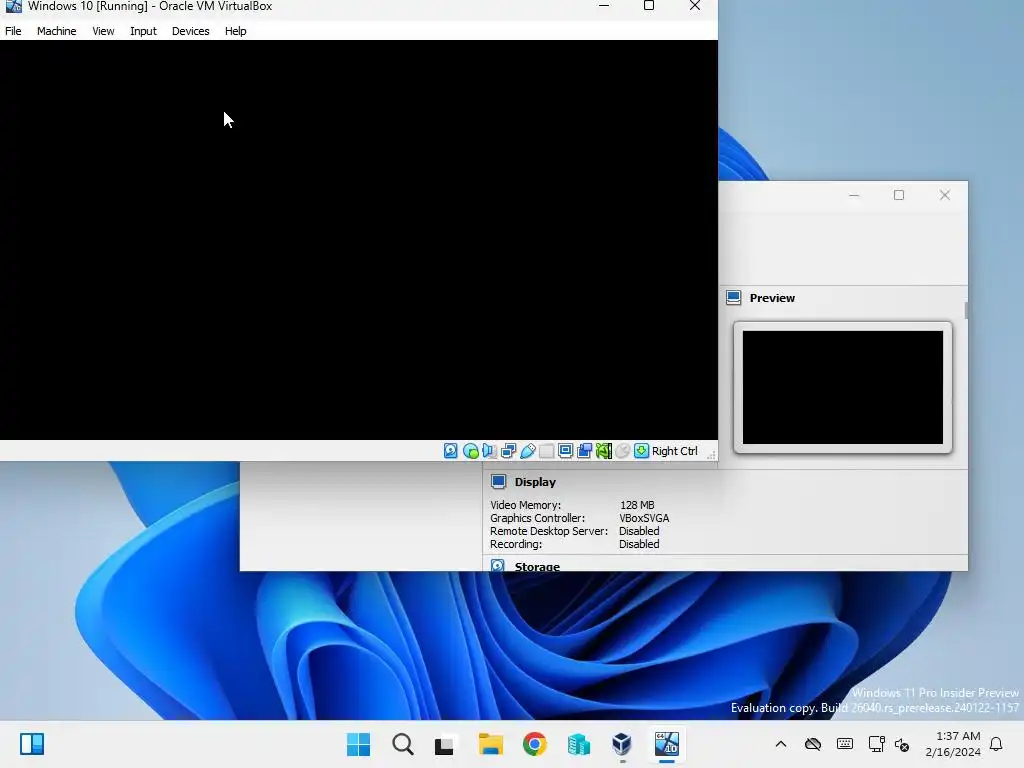Image resolution: width=1024 pixels, height=768 pixels.
Task: Click the touch keyboard tray icon
Action: point(844,744)
